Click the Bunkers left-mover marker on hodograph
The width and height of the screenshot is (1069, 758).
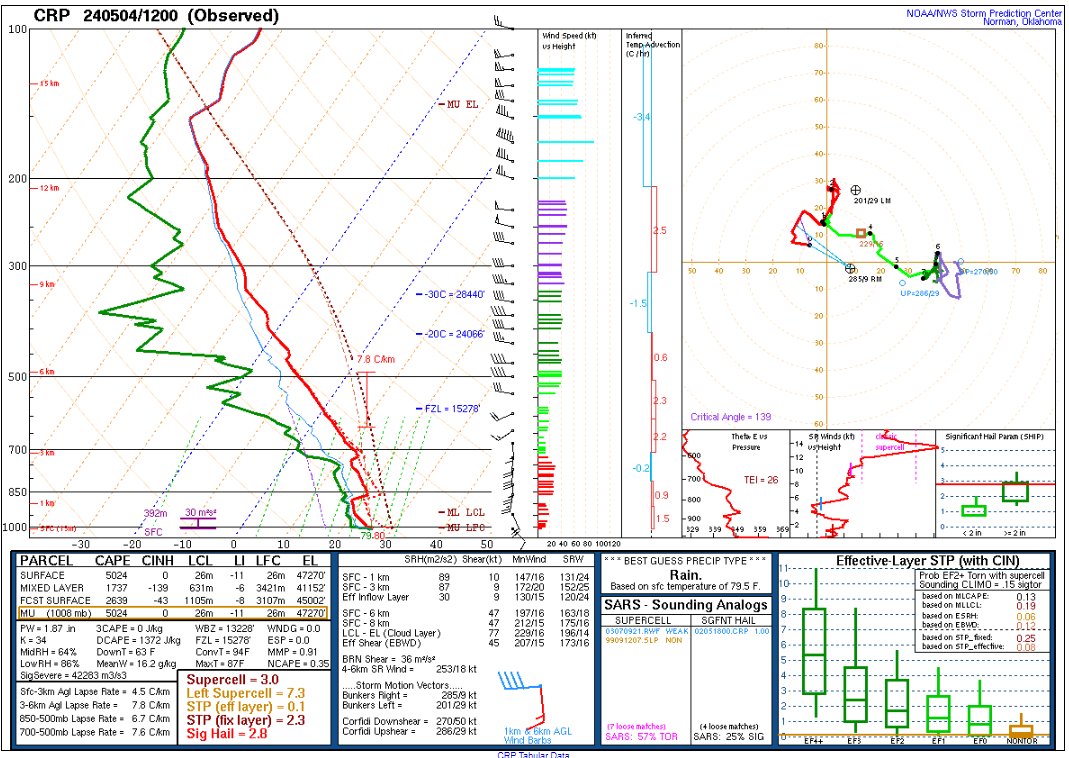coord(856,190)
